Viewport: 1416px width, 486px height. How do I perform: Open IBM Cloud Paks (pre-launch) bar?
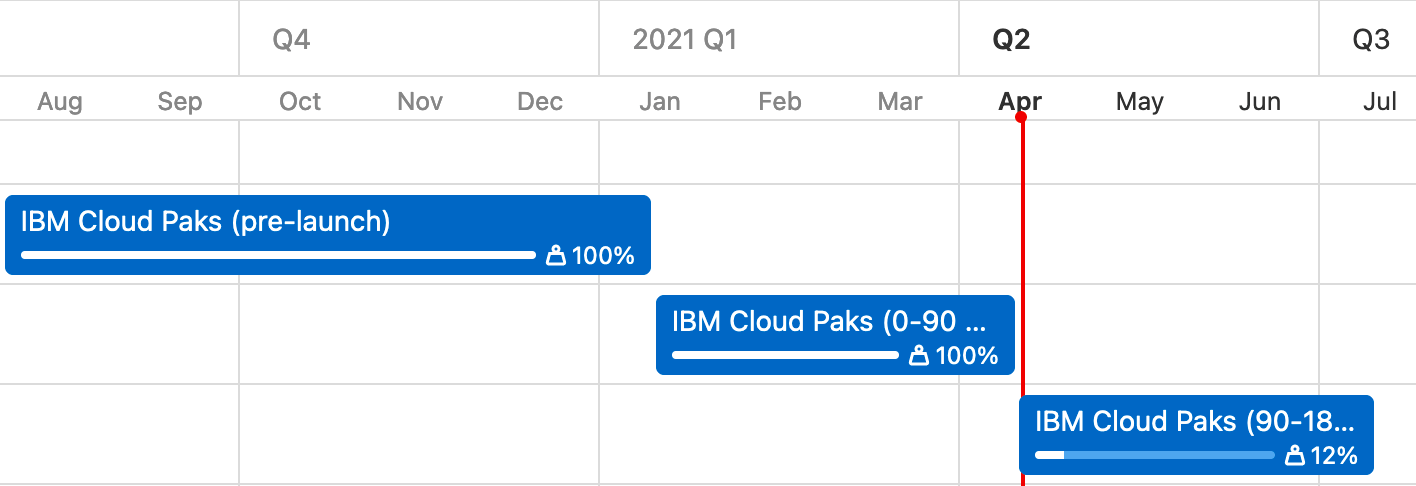pos(328,235)
